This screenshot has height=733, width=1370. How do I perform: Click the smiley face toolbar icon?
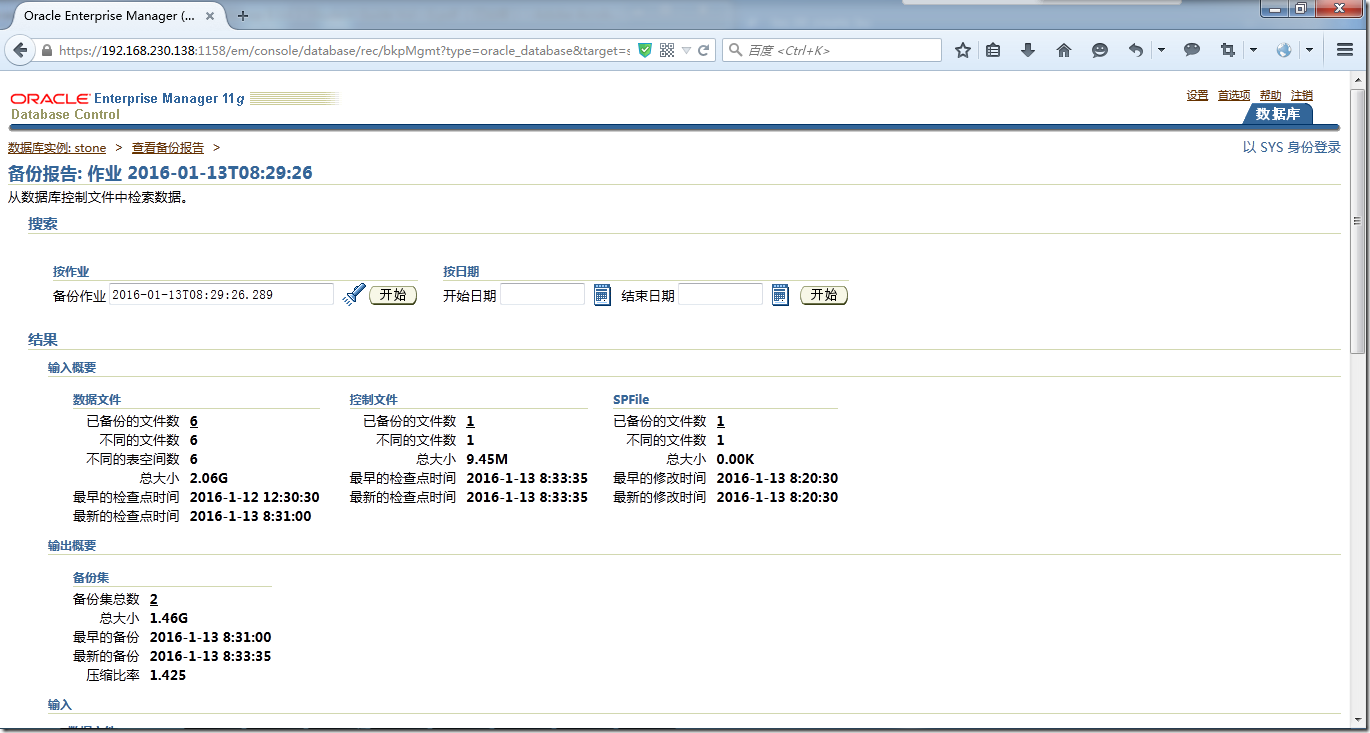coord(1100,50)
